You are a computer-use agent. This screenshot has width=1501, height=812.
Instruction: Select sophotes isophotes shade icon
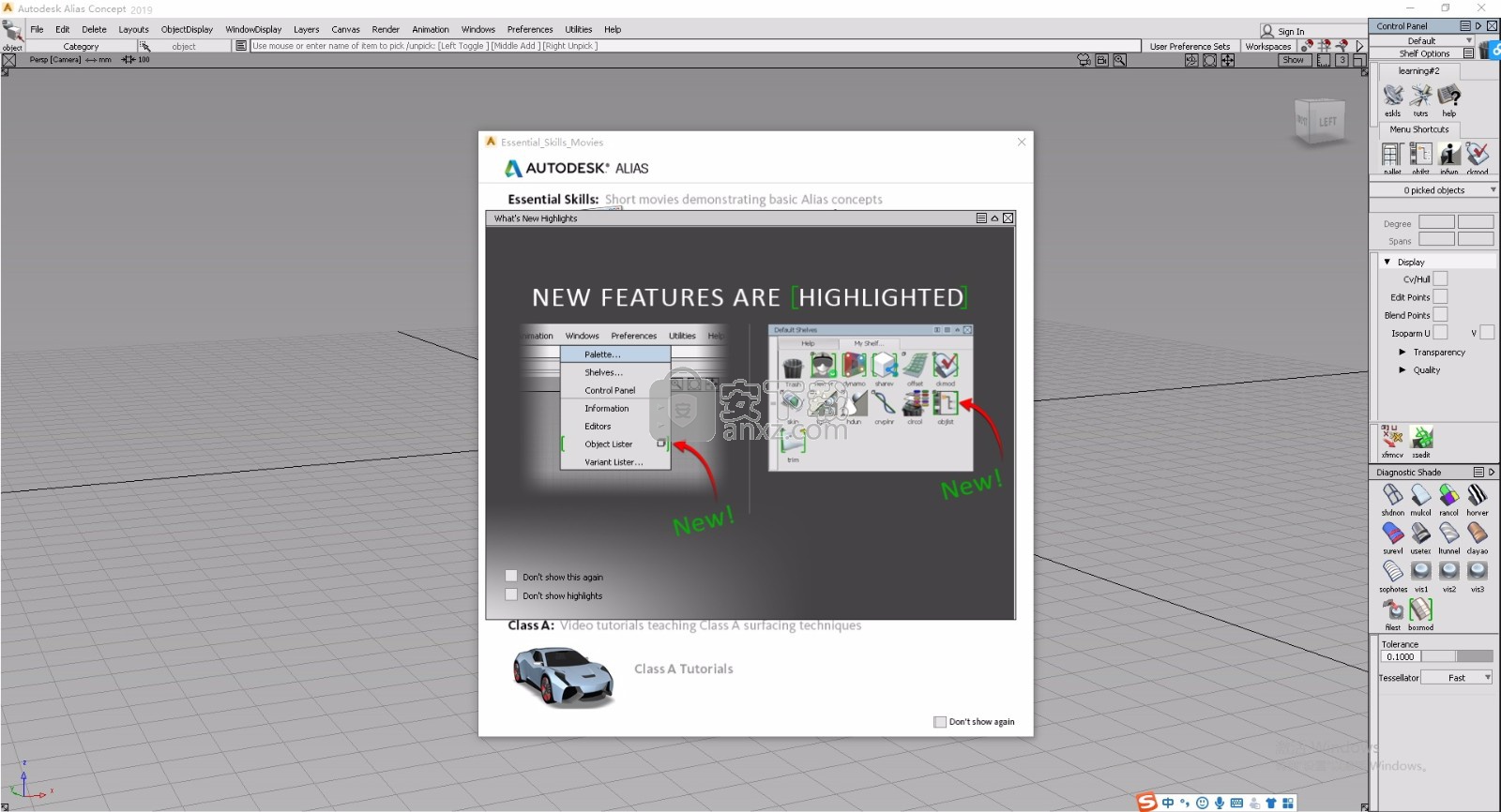[x=1393, y=572]
